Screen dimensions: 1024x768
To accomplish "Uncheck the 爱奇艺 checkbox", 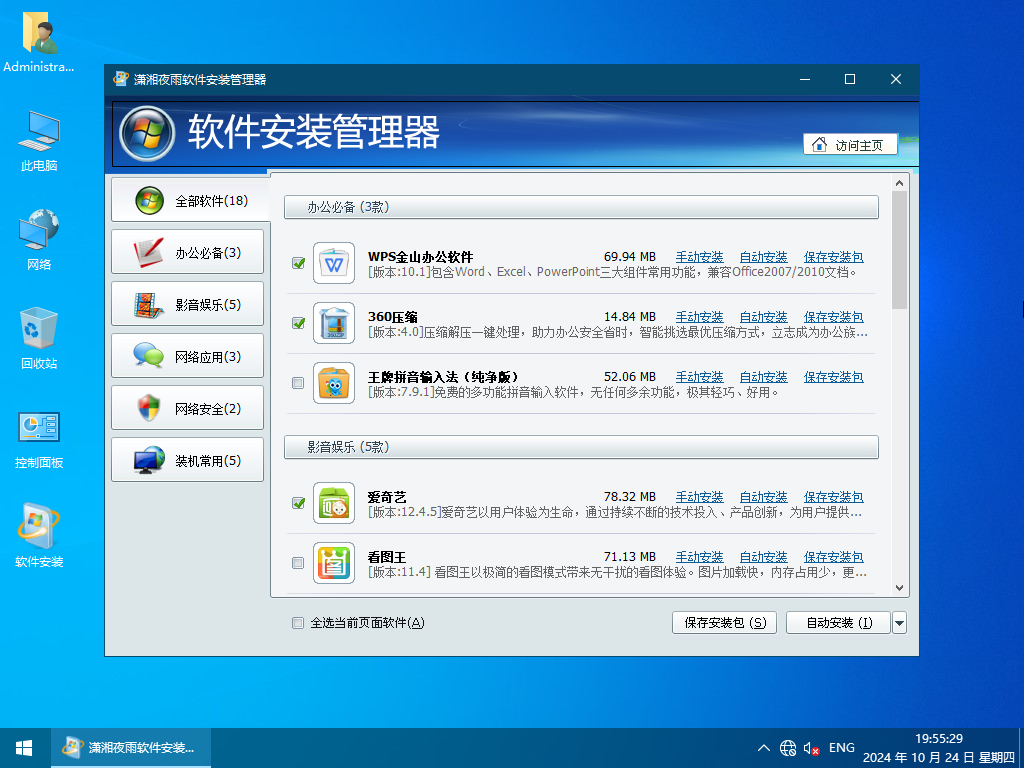I will 298,503.
